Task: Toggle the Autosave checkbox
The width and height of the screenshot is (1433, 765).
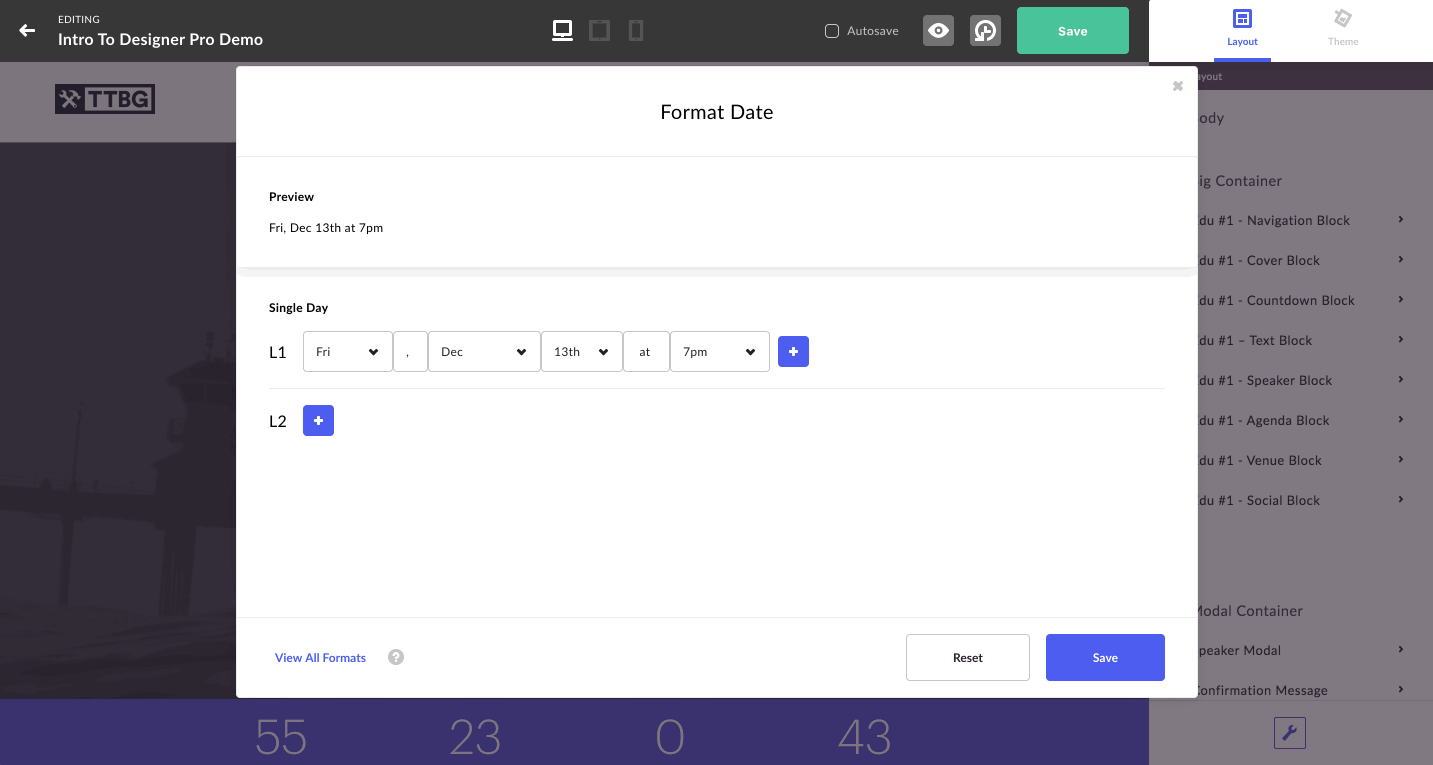Action: 832,31
